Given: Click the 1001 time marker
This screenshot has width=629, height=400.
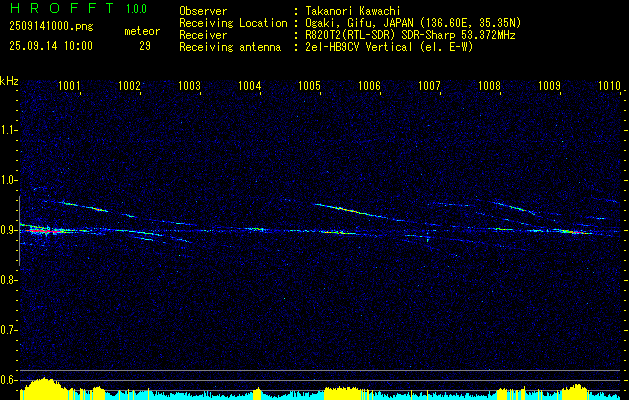Looking at the screenshot, I should pyautogui.click(x=69, y=86).
